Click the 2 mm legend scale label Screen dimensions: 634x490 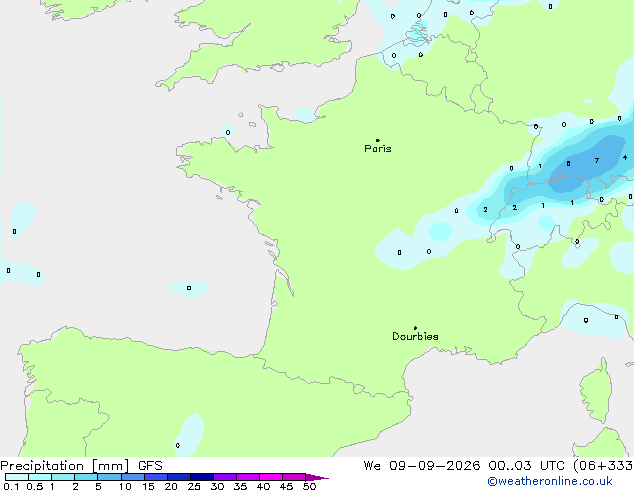pyautogui.click(x=75, y=486)
